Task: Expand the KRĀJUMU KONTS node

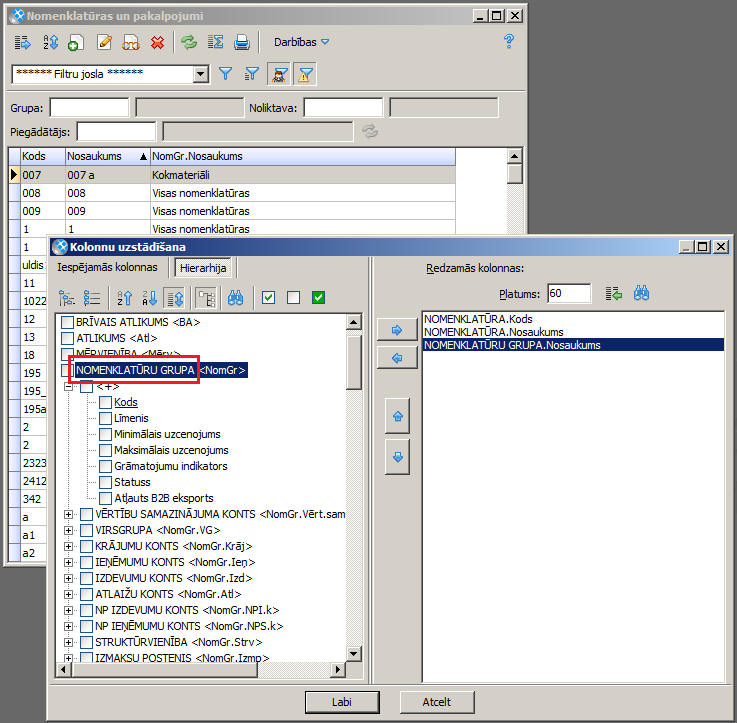Action: tap(69, 547)
